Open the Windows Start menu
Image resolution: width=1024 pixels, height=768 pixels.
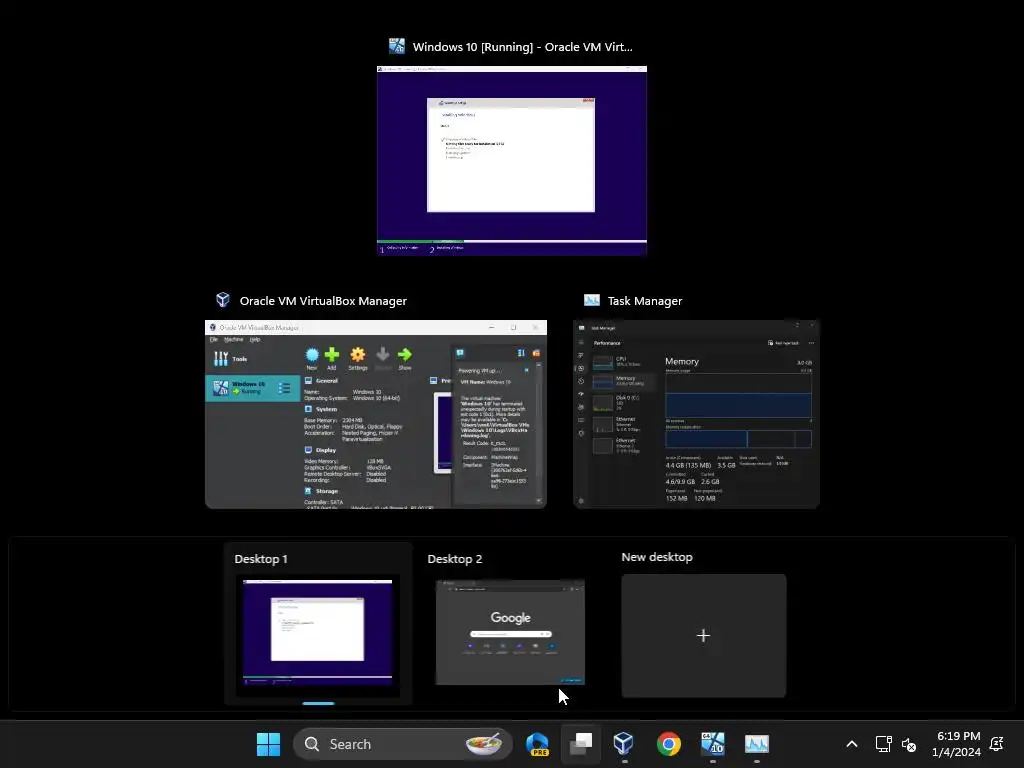(x=268, y=744)
